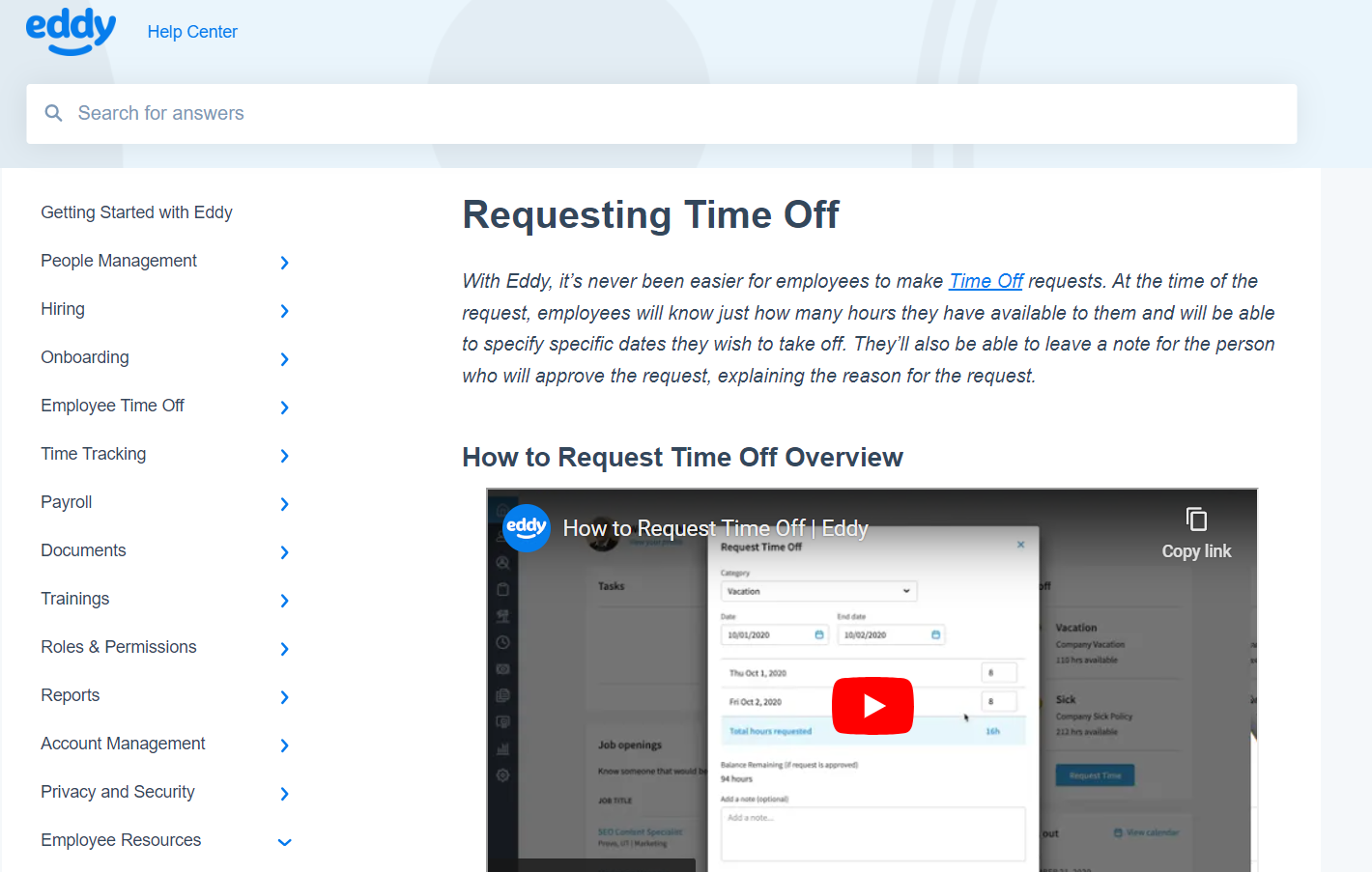The image size is (1372, 872).
Task: Open Roles & Permissions section
Action: click(119, 647)
